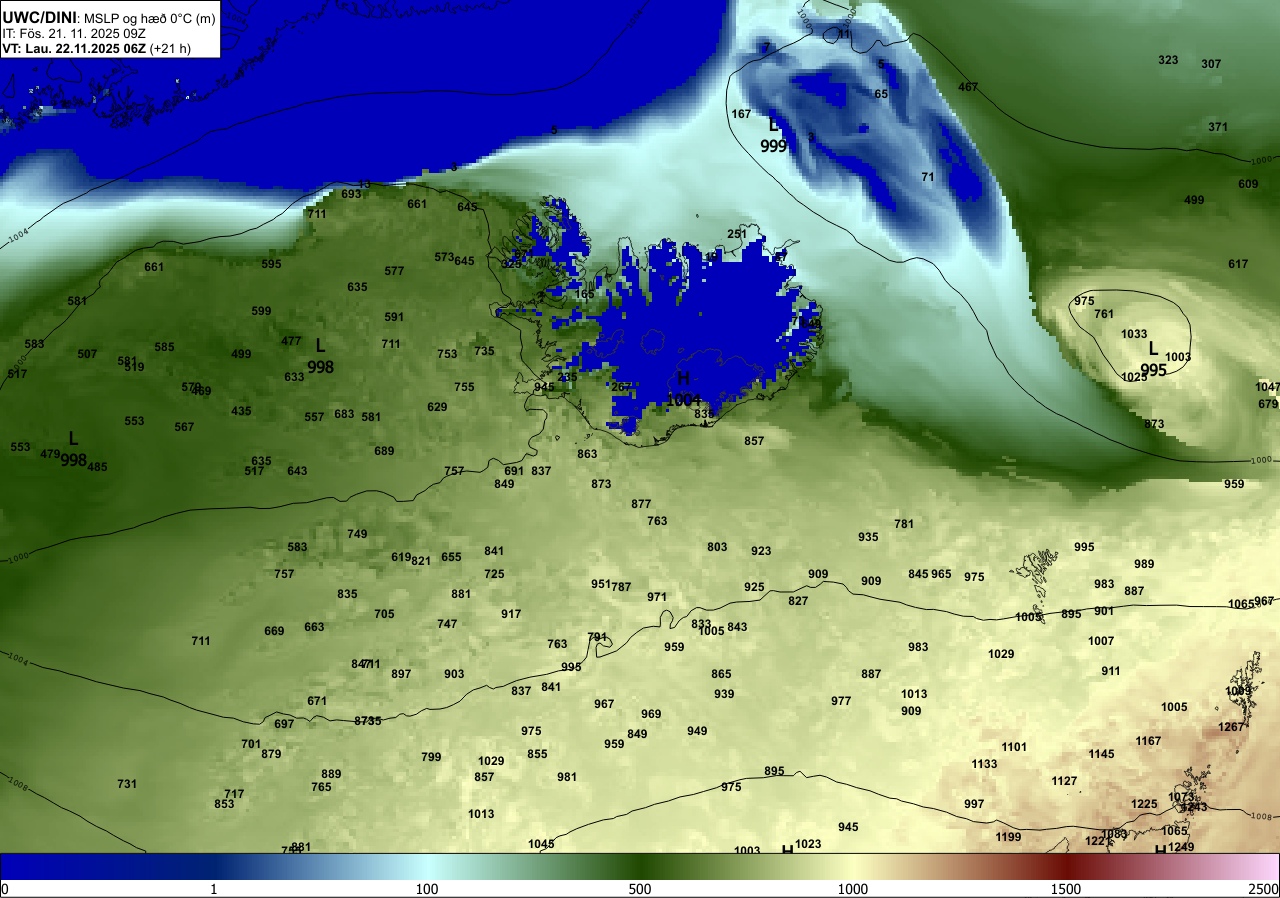Click the low pressure label 995
The image size is (1280, 898).
pyautogui.click(x=1153, y=370)
